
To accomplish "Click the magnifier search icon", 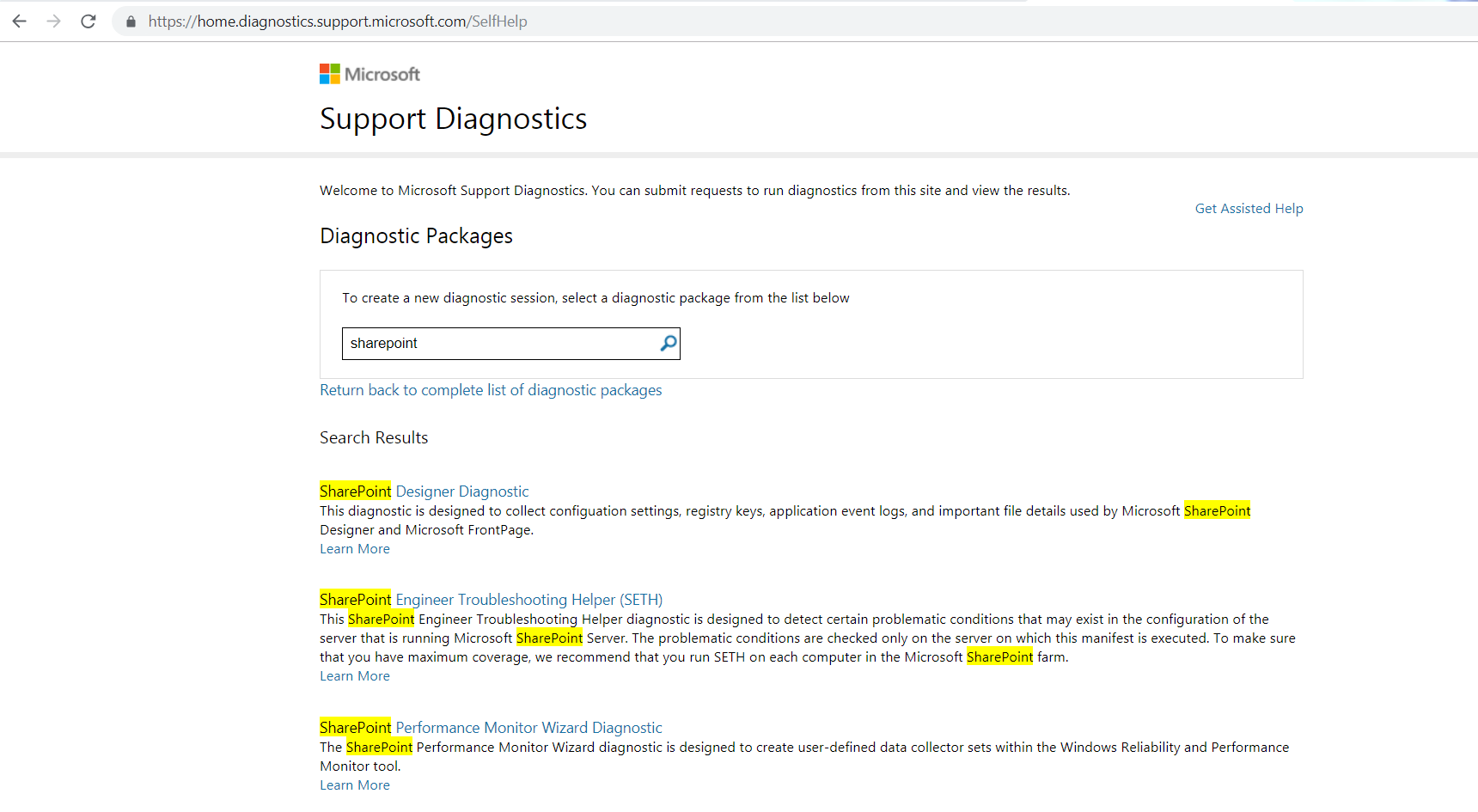I will (668, 344).
